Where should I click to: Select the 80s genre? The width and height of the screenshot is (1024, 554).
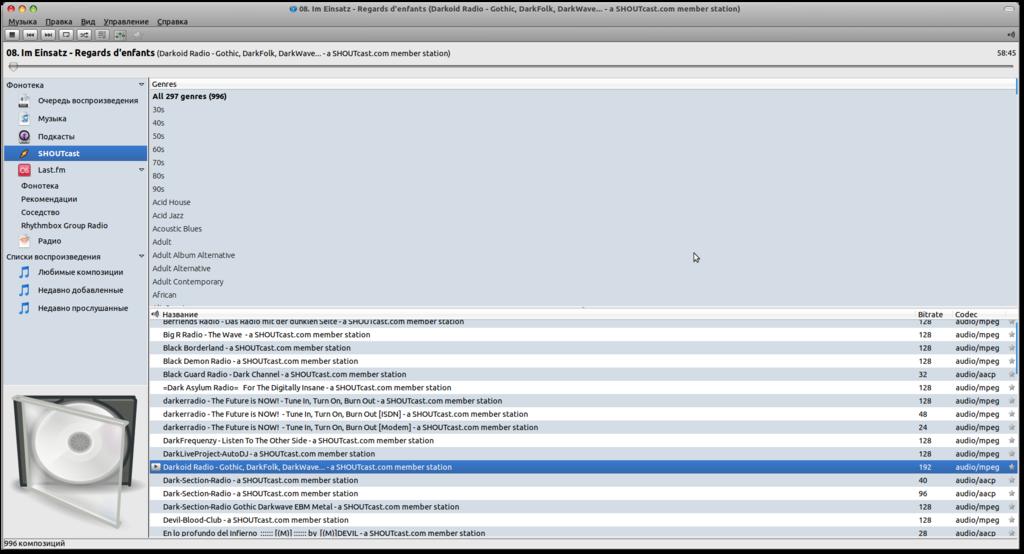pos(158,176)
